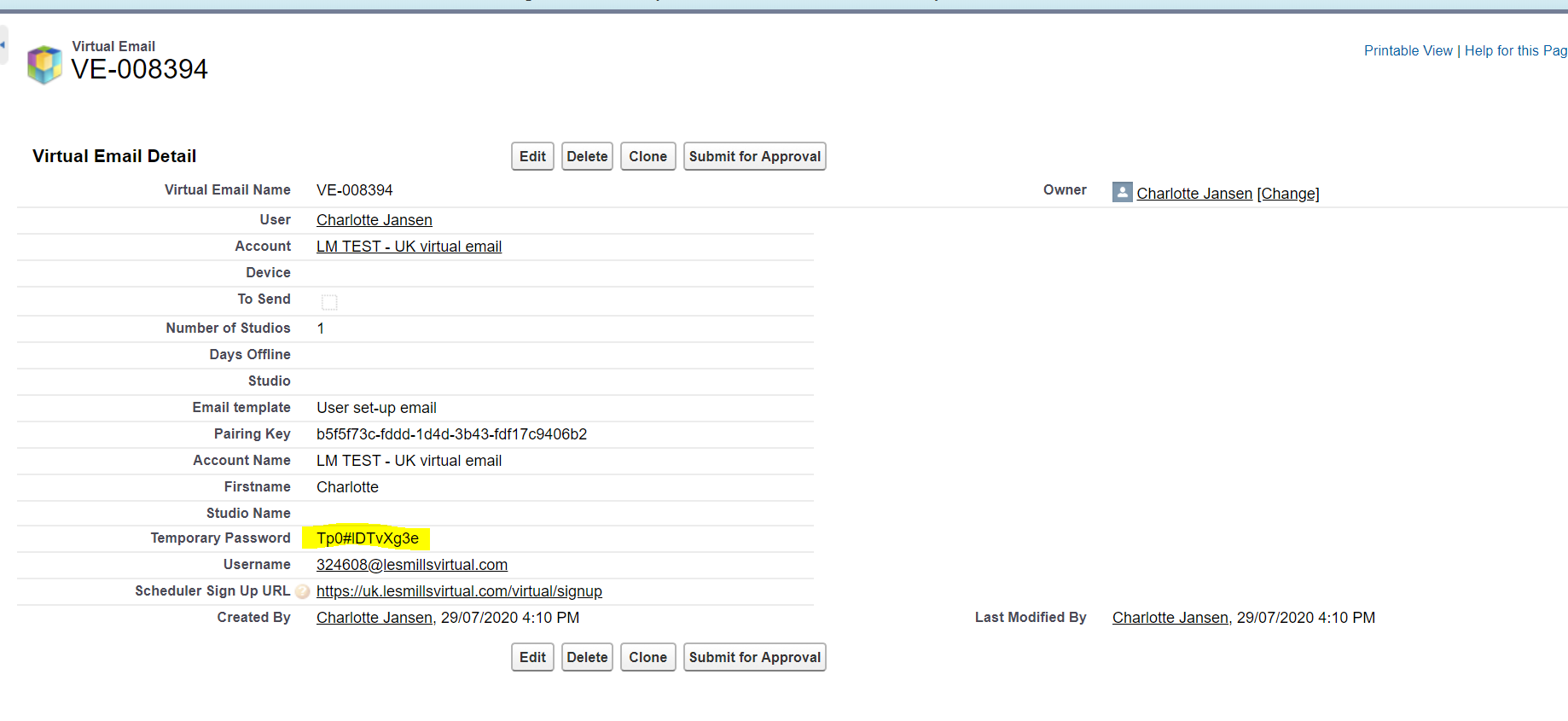Toggle the To Send checkbox
The height and width of the screenshot is (721, 1568).
[x=329, y=302]
